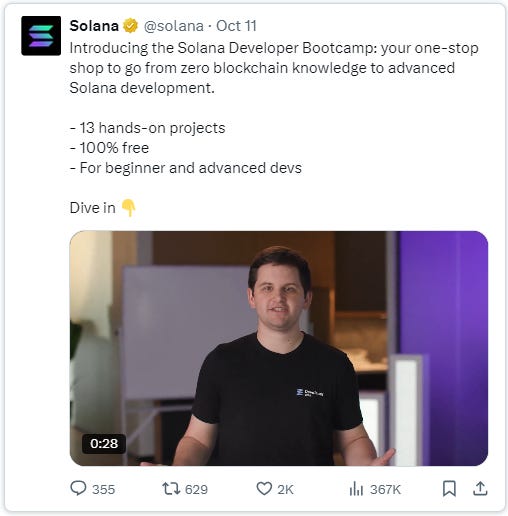Screen dimensions: 508x516
Task: Open the Solana profile avatar logo
Action: (41, 36)
